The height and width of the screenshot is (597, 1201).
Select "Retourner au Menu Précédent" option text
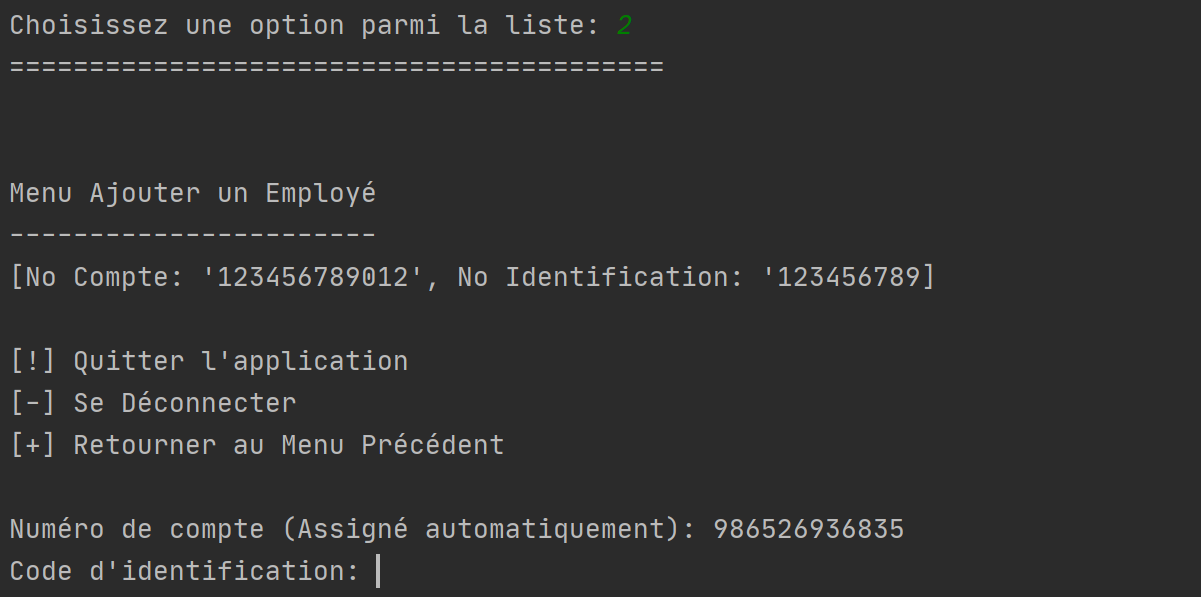click(x=289, y=445)
